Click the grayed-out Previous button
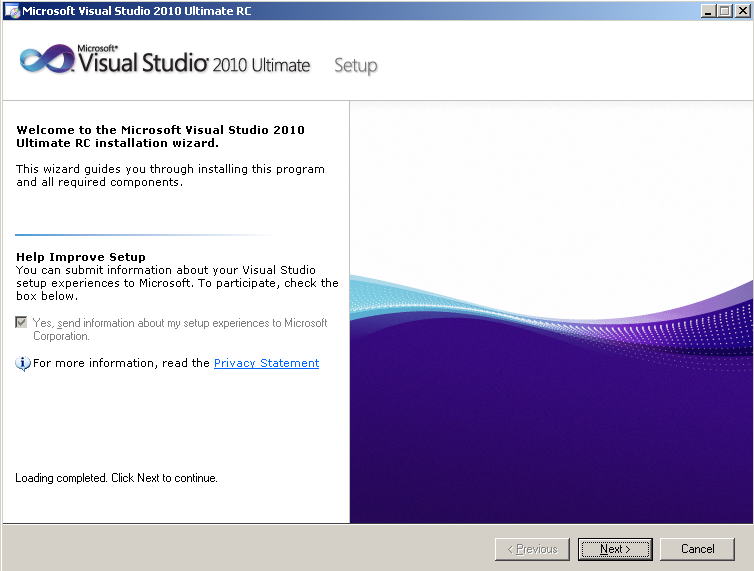 tap(532, 549)
